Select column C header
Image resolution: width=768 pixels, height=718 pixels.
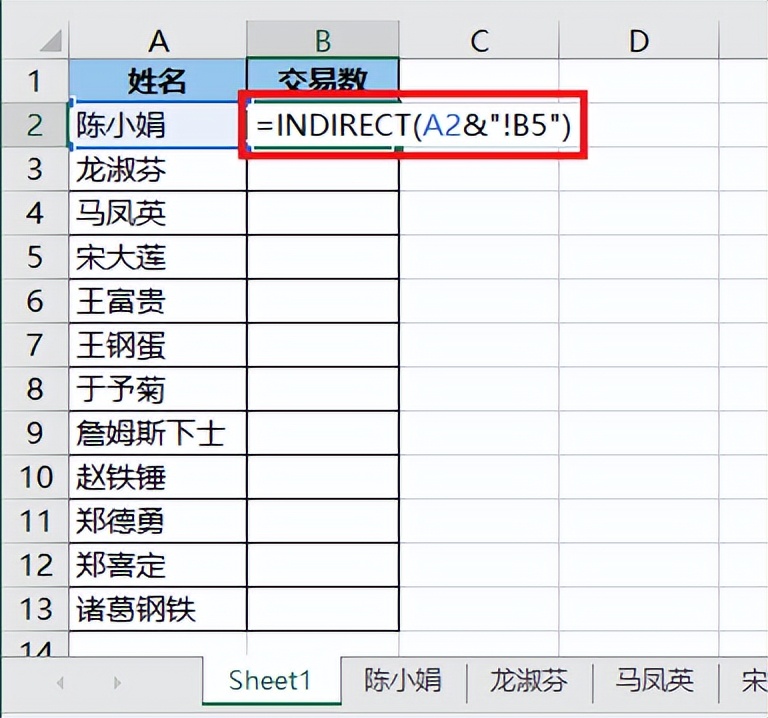click(479, 41)
